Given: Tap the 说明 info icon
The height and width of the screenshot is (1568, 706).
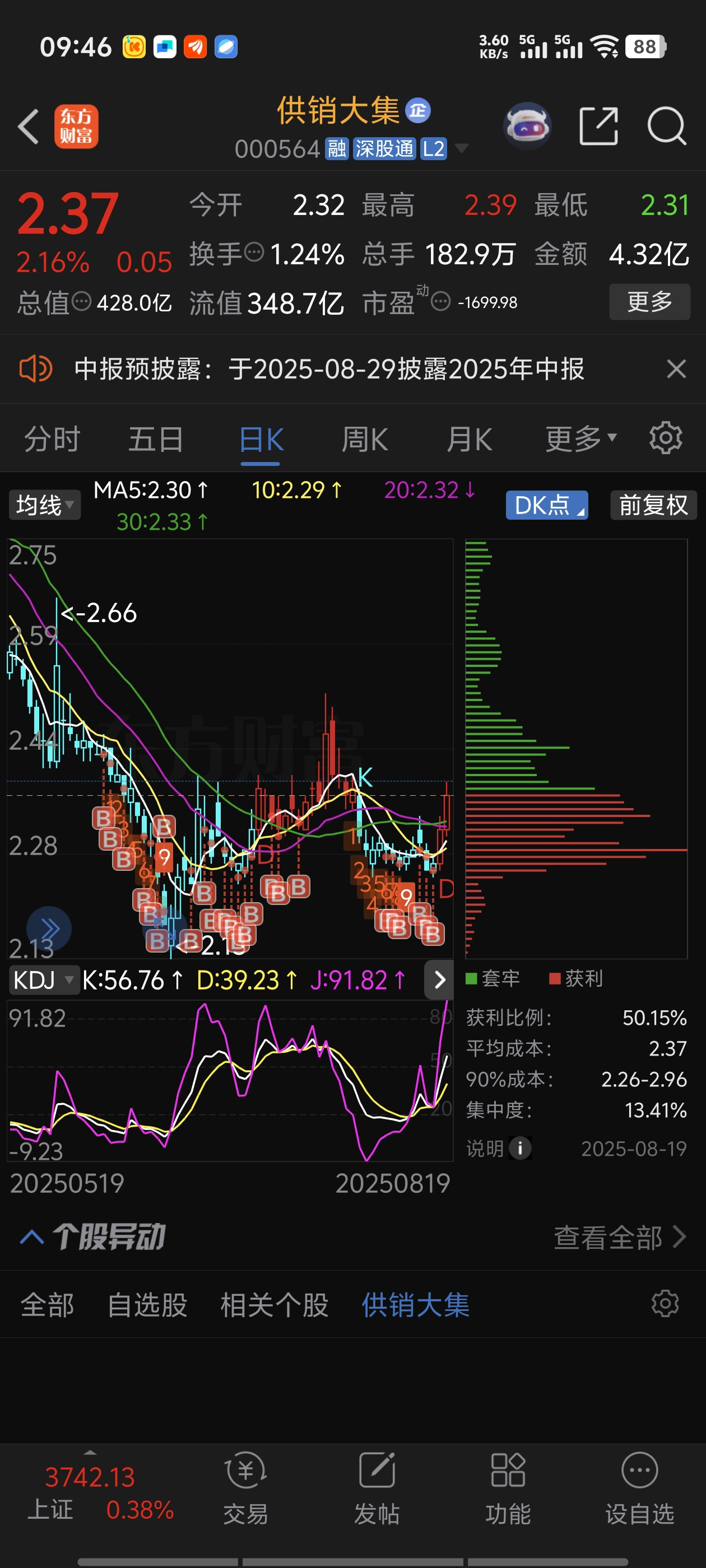Looking at the screenshot, I should coord(519,1148).
